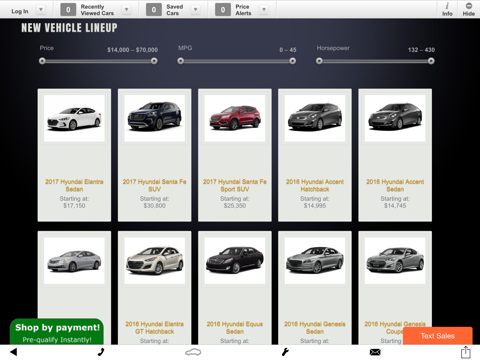The height and width of the screenshot is (360, 480).
Task: Grab the Price slider minimum handle
Action: click(x=42, y=61)
